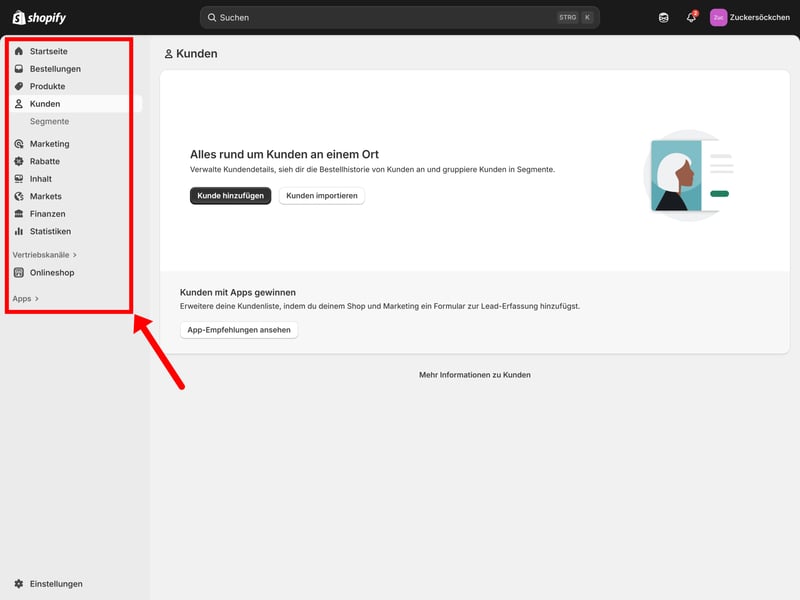Image resolution: width=800 pixels, height=600 pixels.
Task: Go to Markets in sidebar
Action: [x=46, y=196]
